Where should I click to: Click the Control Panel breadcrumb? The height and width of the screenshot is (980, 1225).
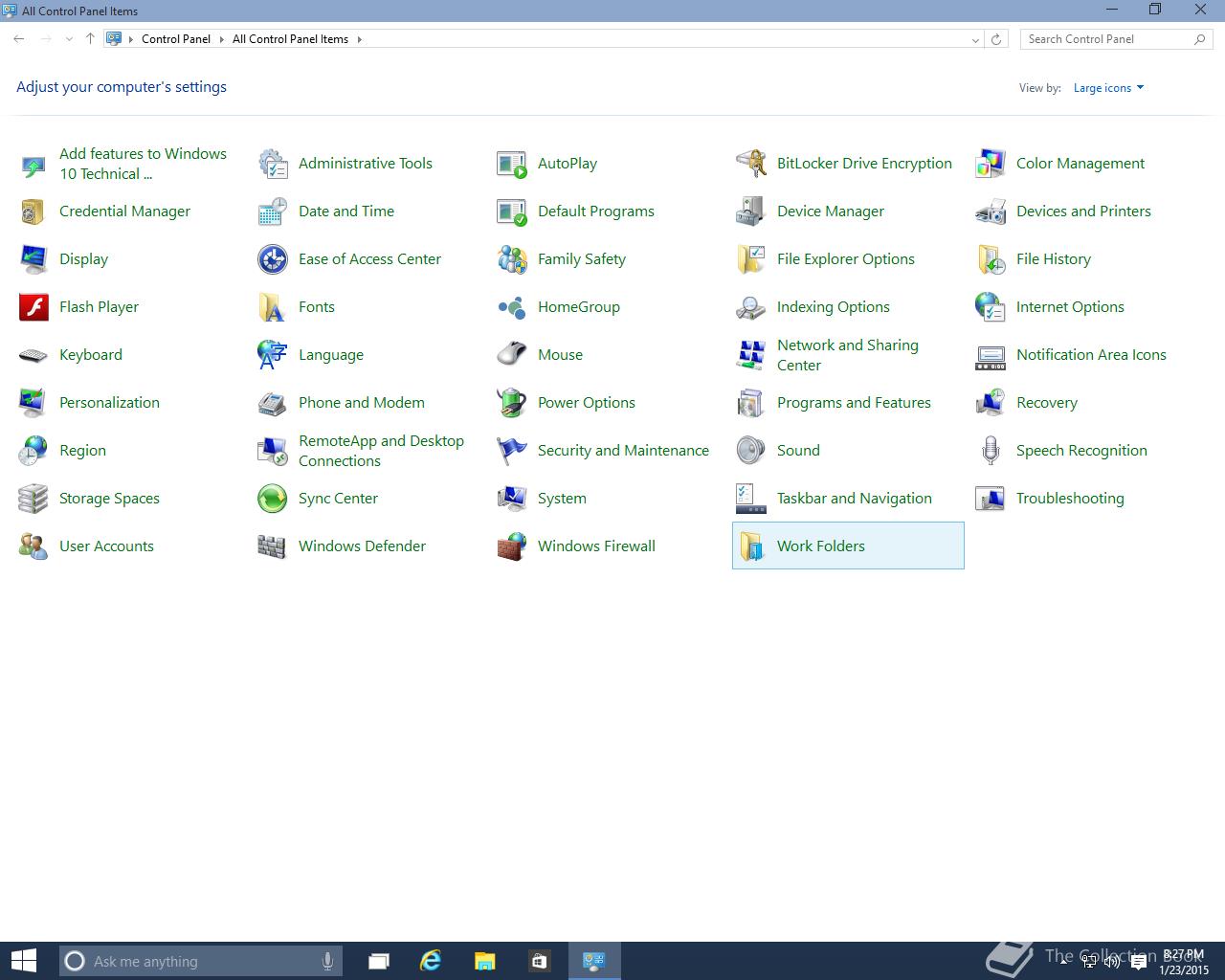176,39
